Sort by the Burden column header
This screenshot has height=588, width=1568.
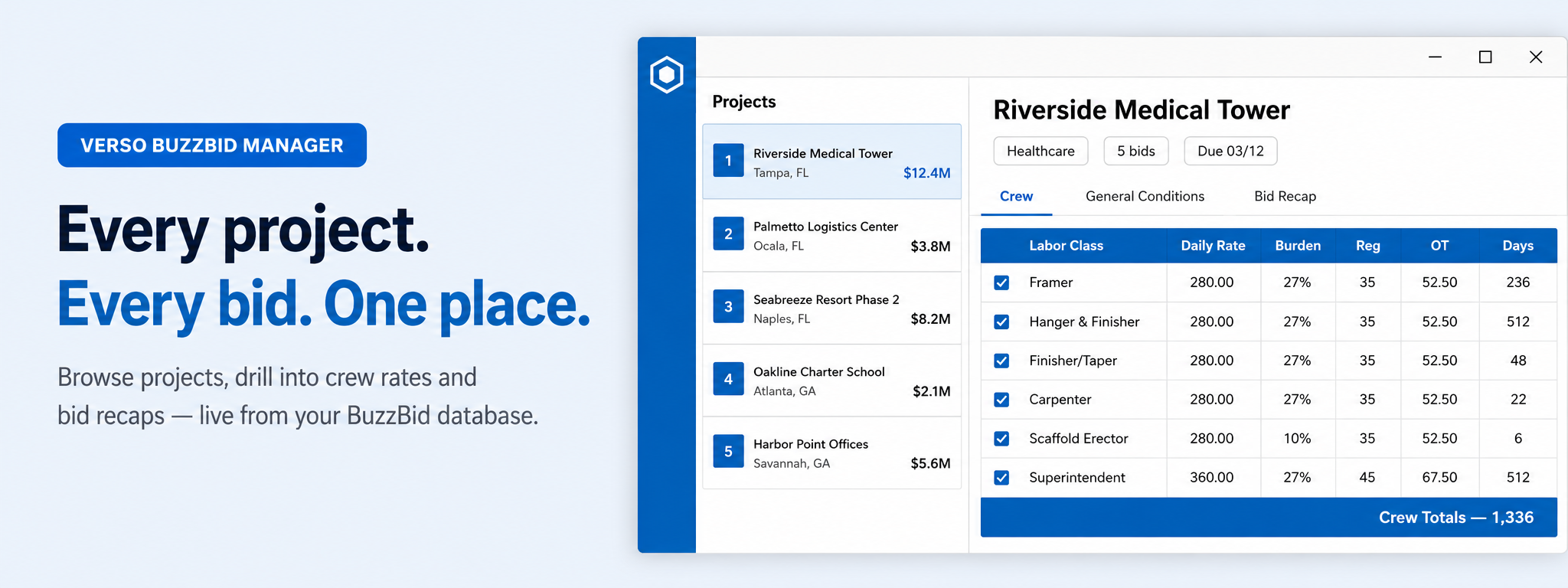[1298, 246]
